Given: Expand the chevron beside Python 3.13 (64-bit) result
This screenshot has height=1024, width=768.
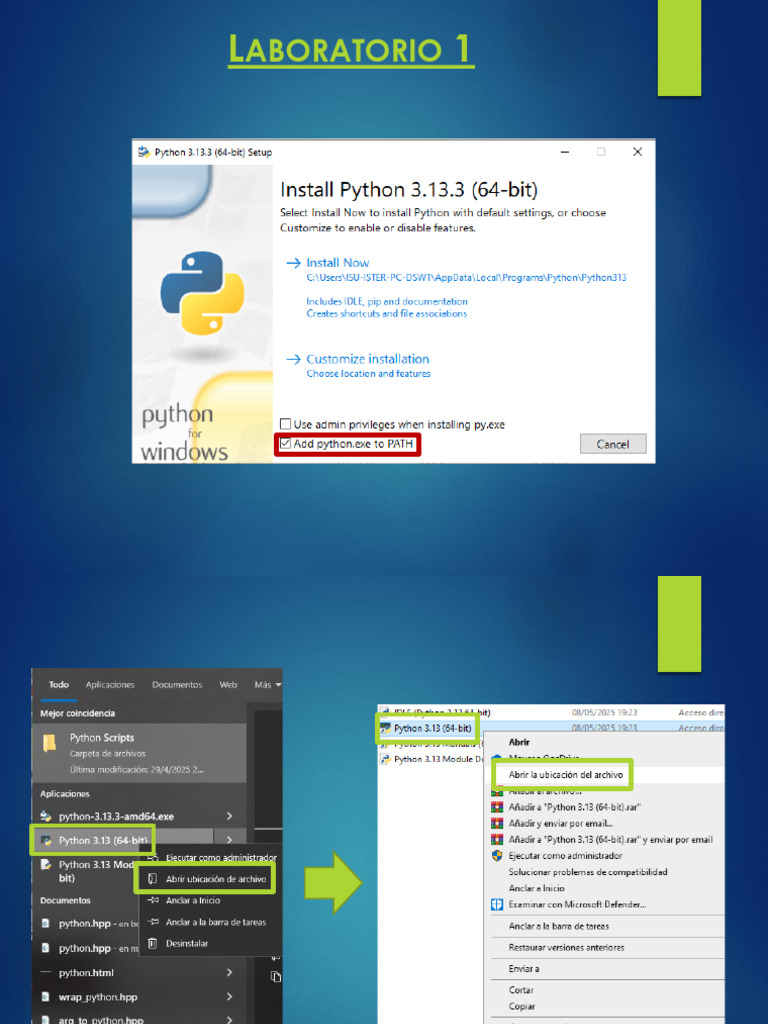Looking at the screenshot, I should tap(229, 840).
